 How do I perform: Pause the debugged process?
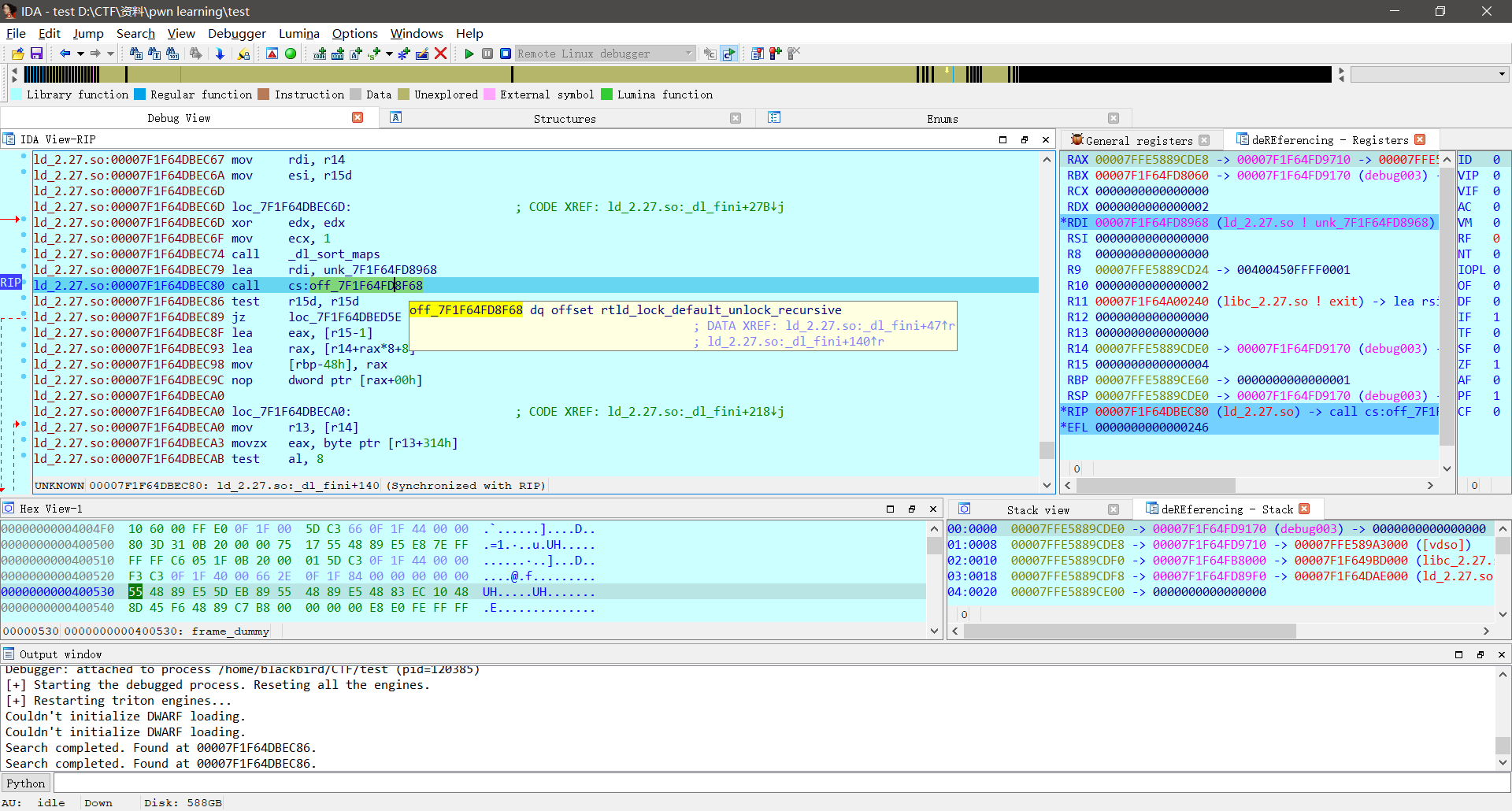[487, 54]
